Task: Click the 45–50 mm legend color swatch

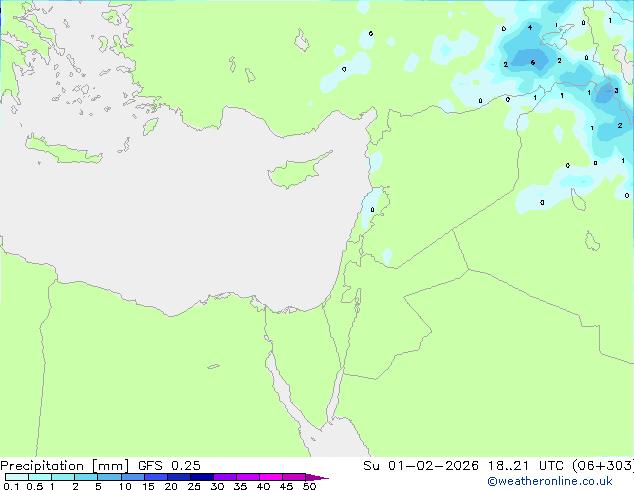Action: point(294,477)
